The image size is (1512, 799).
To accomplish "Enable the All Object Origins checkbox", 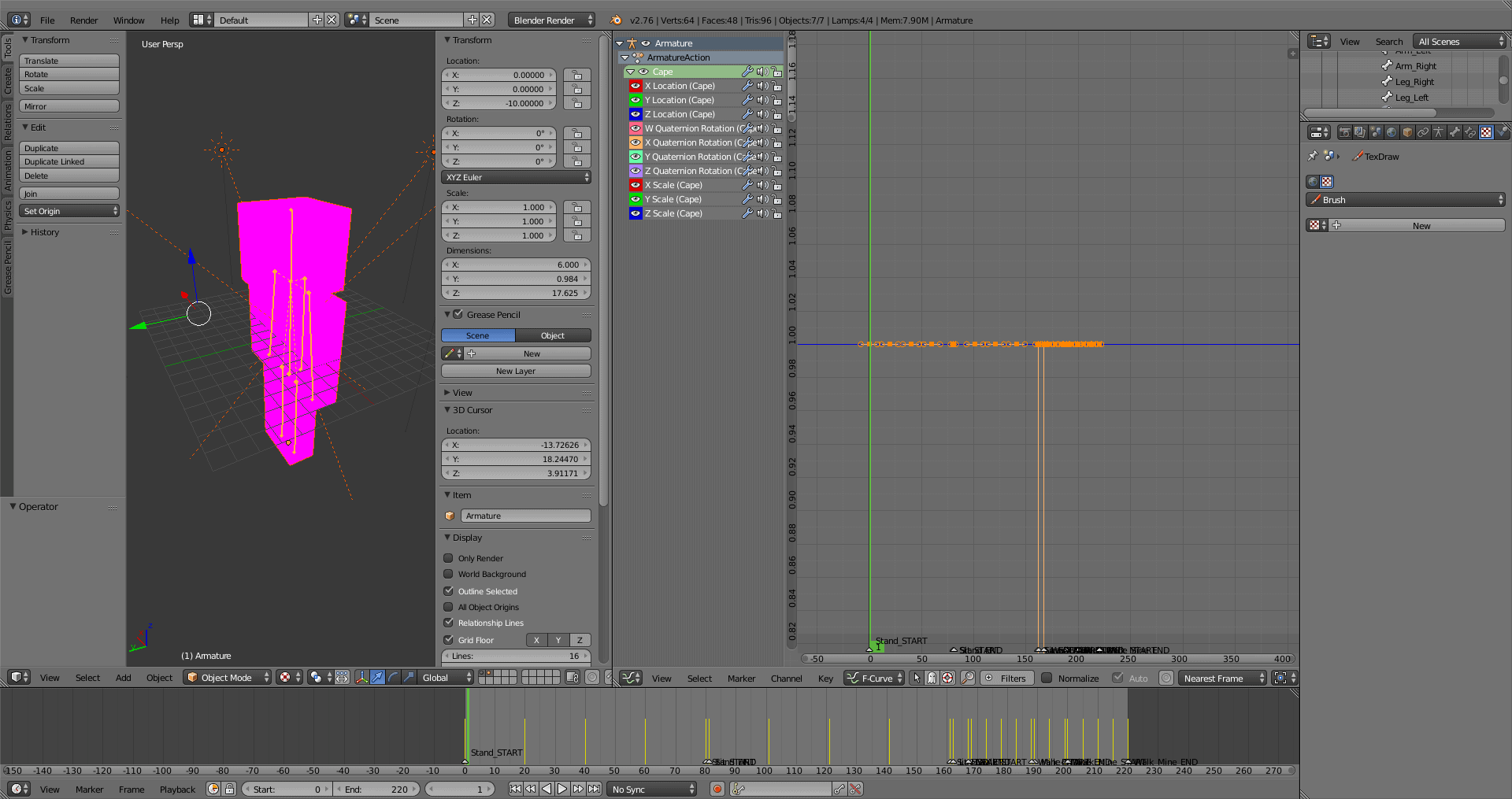I will point(448,607).
